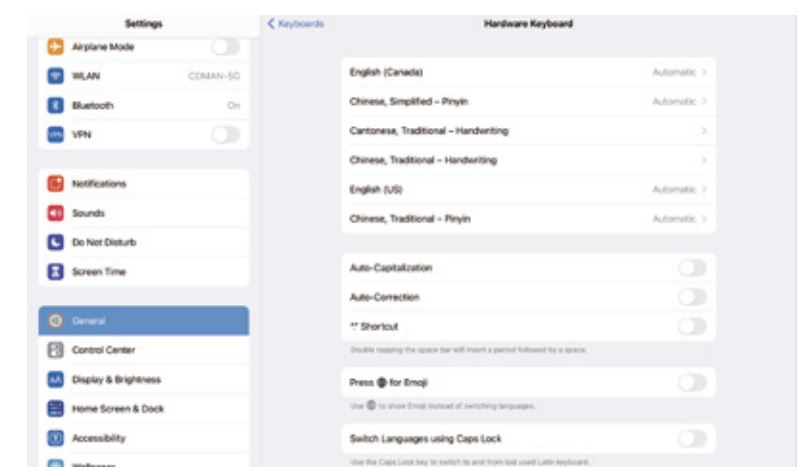Image resolution: width=804 pixels, height=471 pixels.
Task: Select WLAN in settings sidebar
Action: click(144, 76)
